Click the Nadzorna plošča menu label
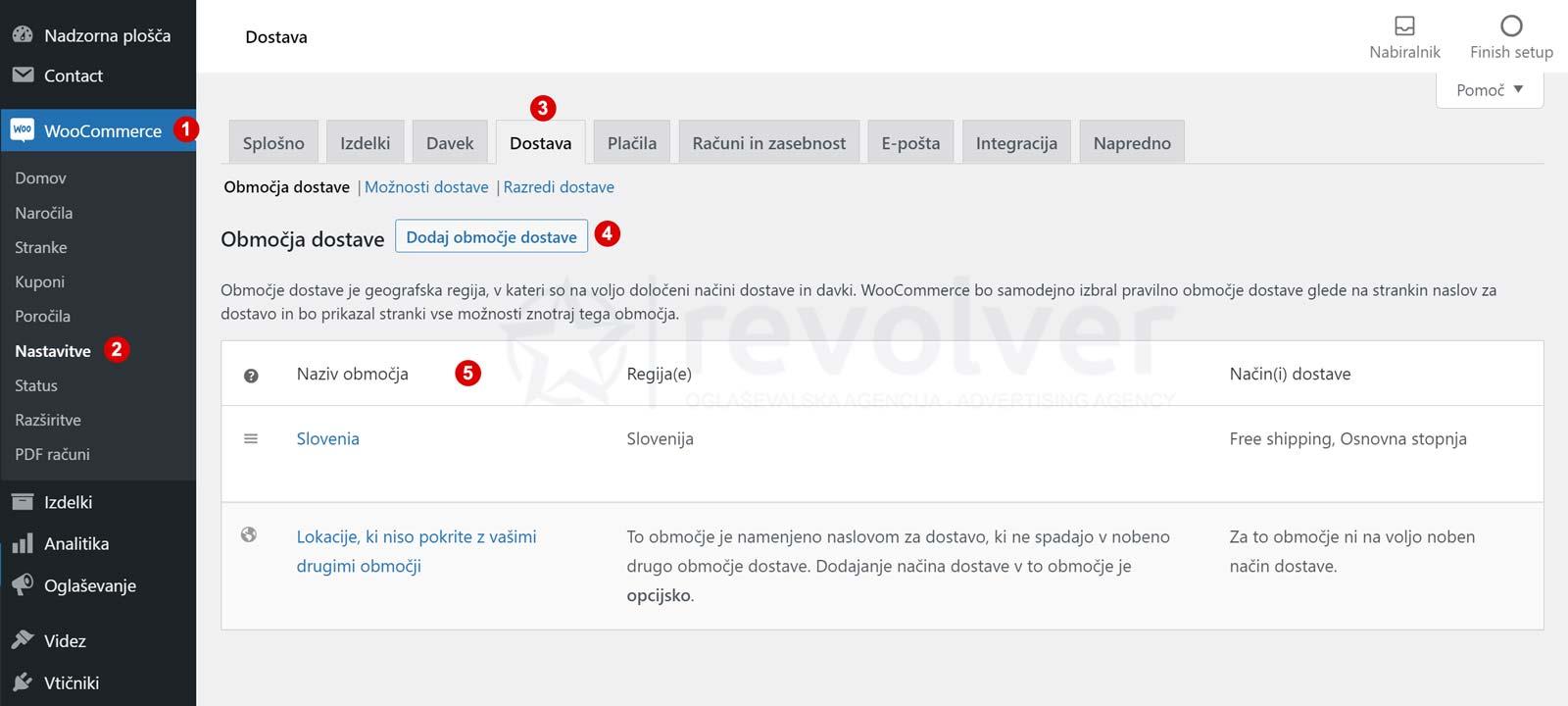The image size is (1568, 706). (107, 35)
